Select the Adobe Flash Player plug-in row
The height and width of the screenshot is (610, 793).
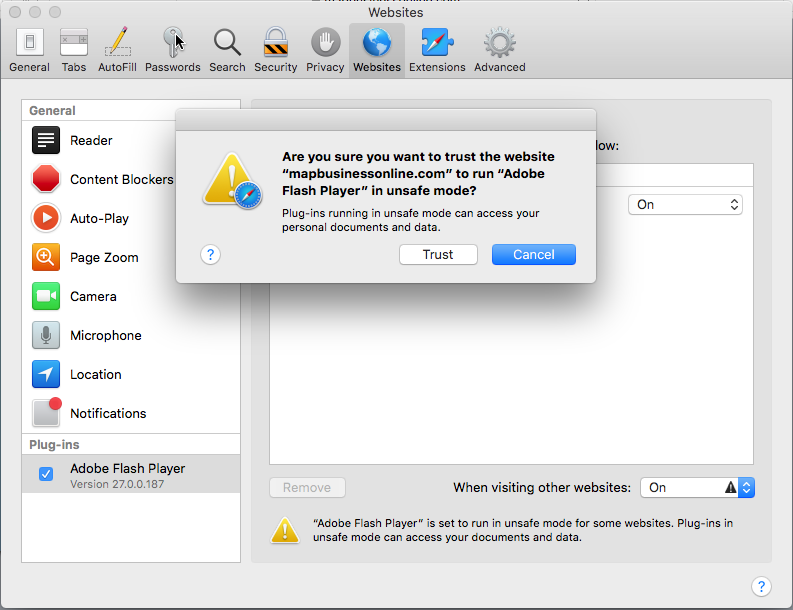[130, 474]
